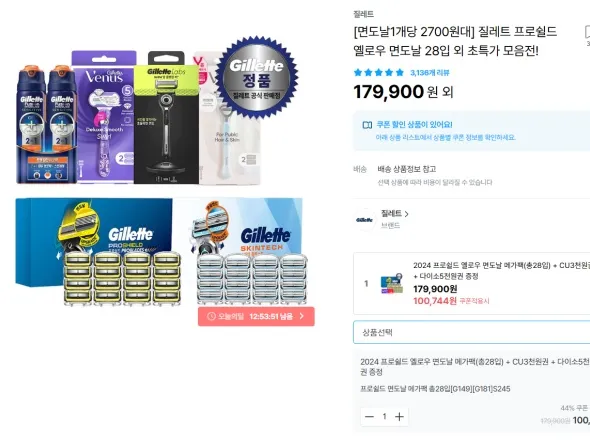The width and height of the screenshot is (590, 442).
Task: Open the 질레트 brand page chevron
Action: pos(406,214)
